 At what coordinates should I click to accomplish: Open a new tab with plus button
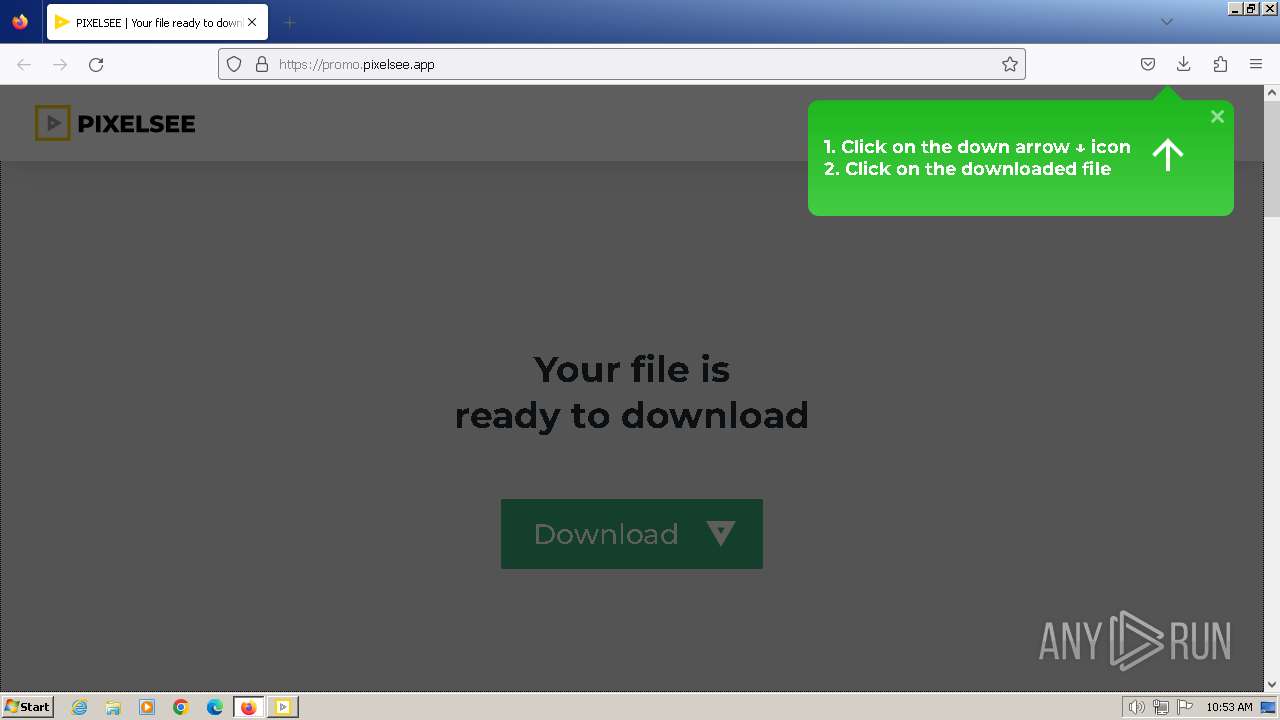(x=289, y=22)
